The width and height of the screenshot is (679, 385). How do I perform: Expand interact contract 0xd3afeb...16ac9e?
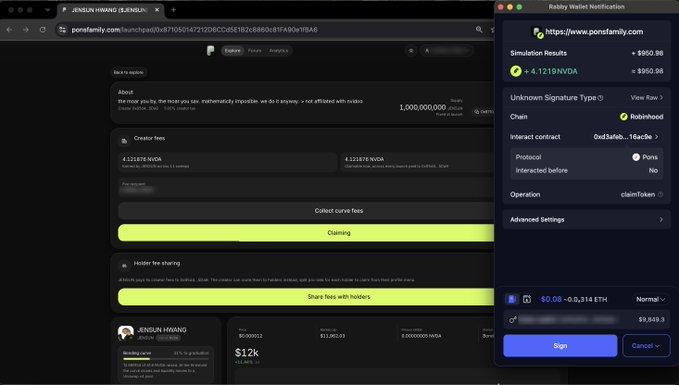click(626, 137)
